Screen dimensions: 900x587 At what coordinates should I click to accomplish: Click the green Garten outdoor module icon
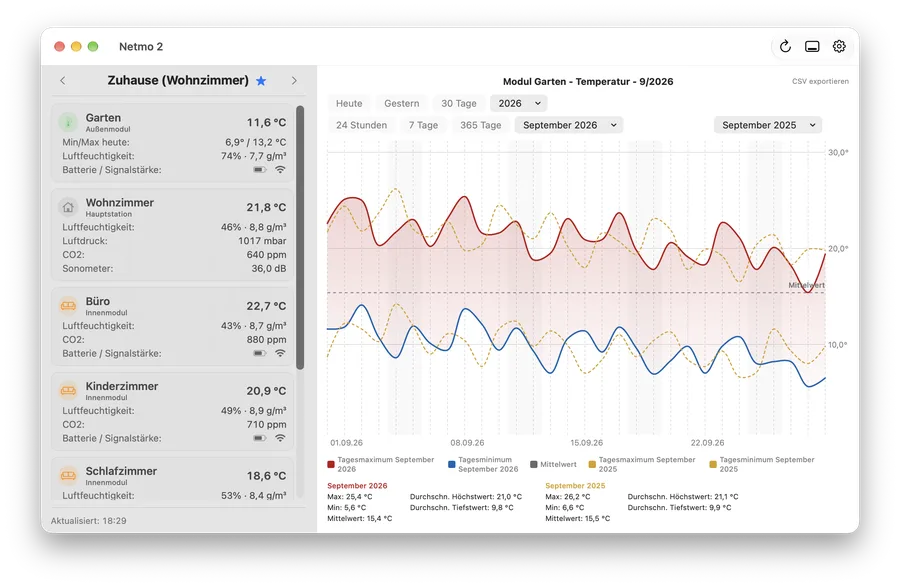[68, 122]
